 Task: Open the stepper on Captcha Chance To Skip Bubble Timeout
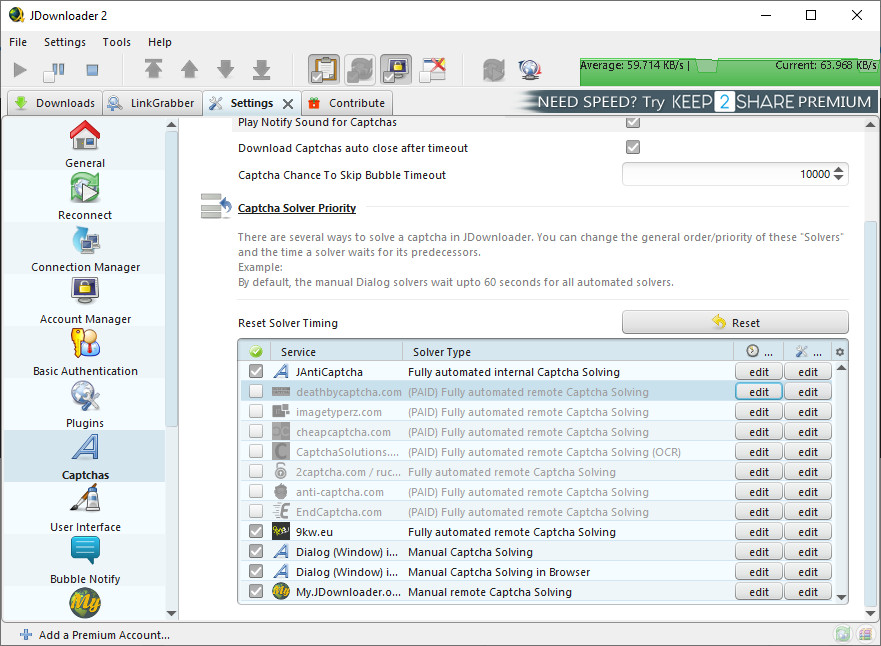pos(840,173)
